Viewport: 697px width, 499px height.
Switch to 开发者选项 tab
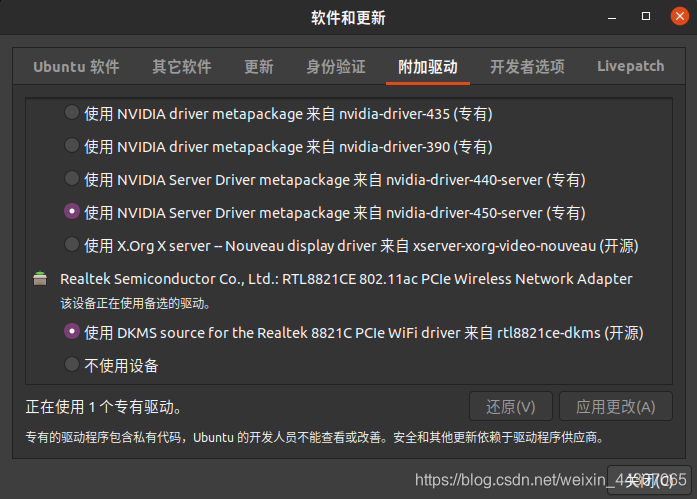pos(527,67)
